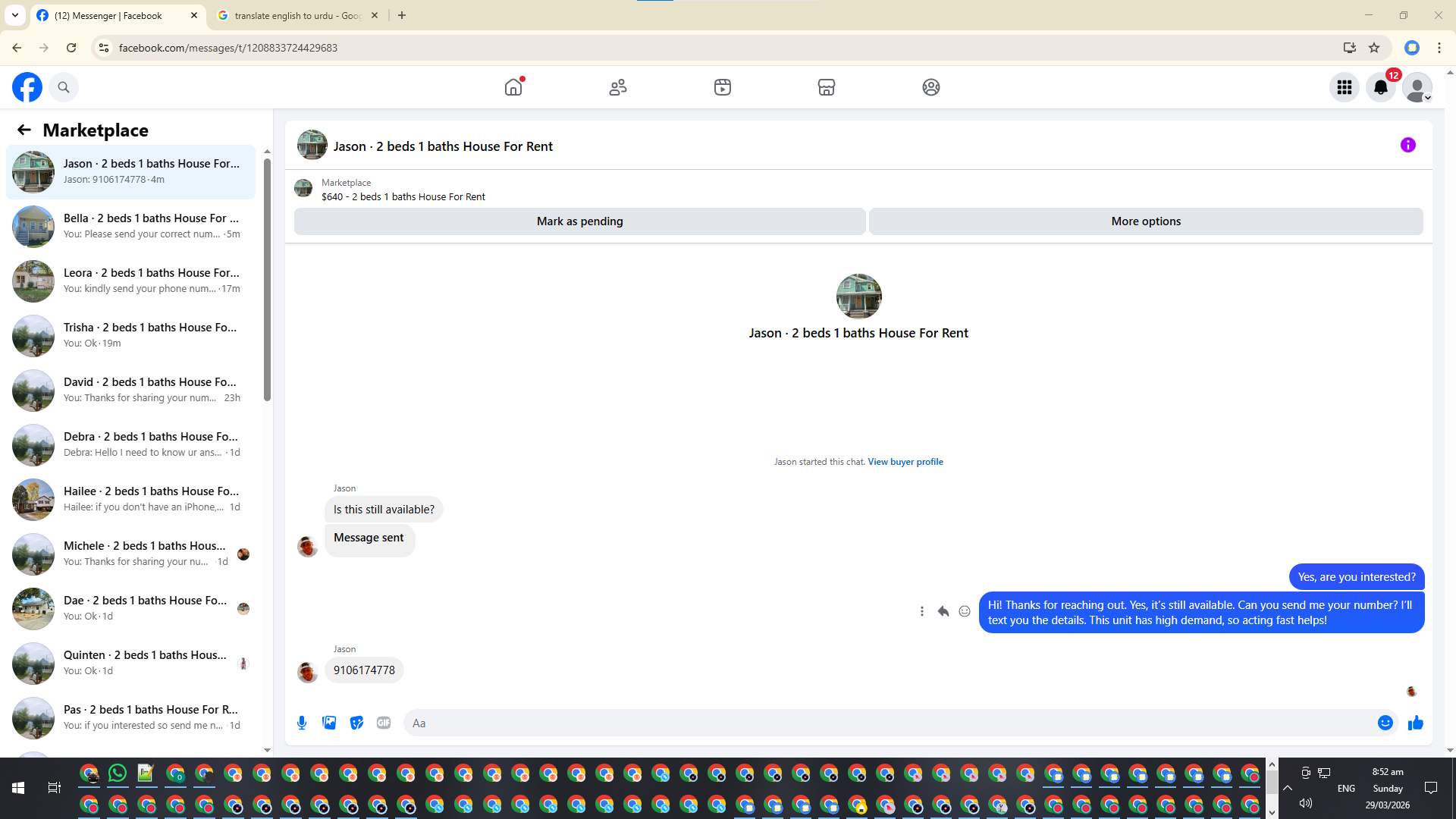Open the Marketplace store icon

(827, 87)
